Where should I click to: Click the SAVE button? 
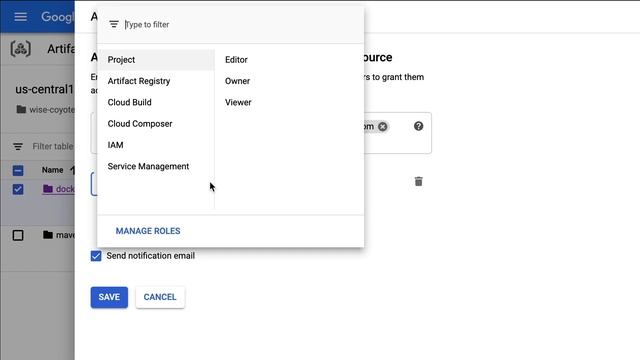point(109,297)
